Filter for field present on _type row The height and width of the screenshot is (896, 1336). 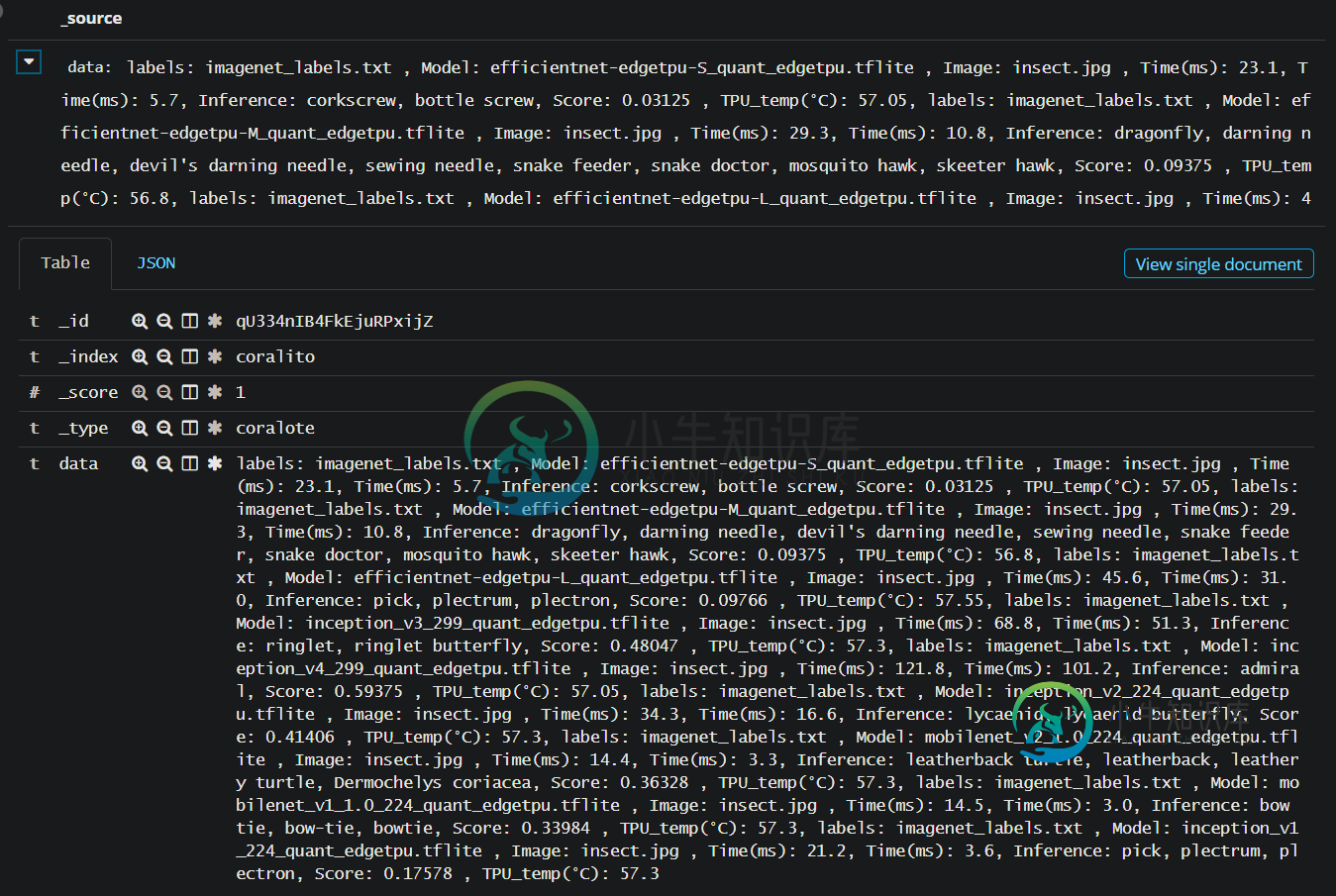[x=214, y=428]
